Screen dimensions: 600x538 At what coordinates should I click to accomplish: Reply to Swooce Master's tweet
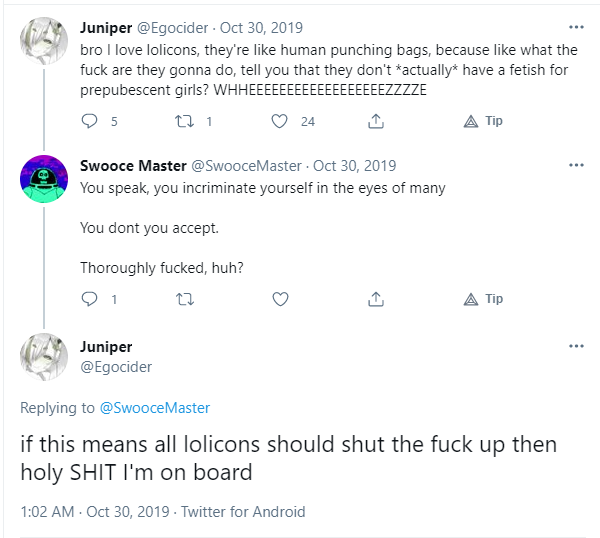point(90,299)
